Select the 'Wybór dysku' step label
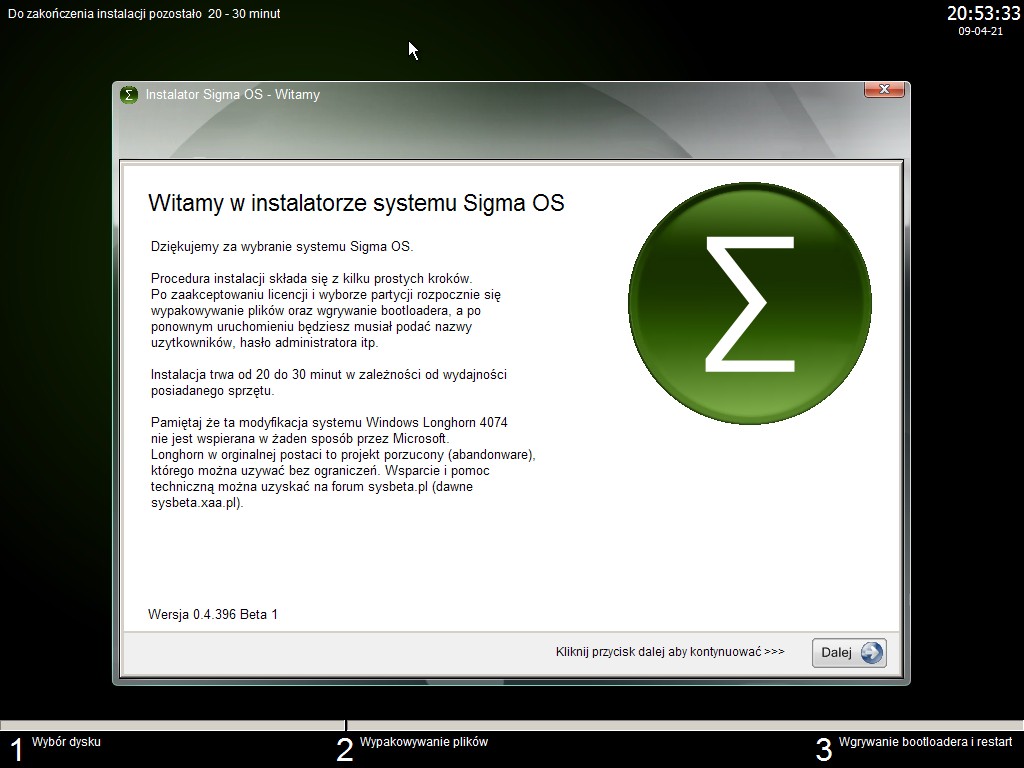The width and height of the screenshot is (1024, 768). tap(66, 742)
